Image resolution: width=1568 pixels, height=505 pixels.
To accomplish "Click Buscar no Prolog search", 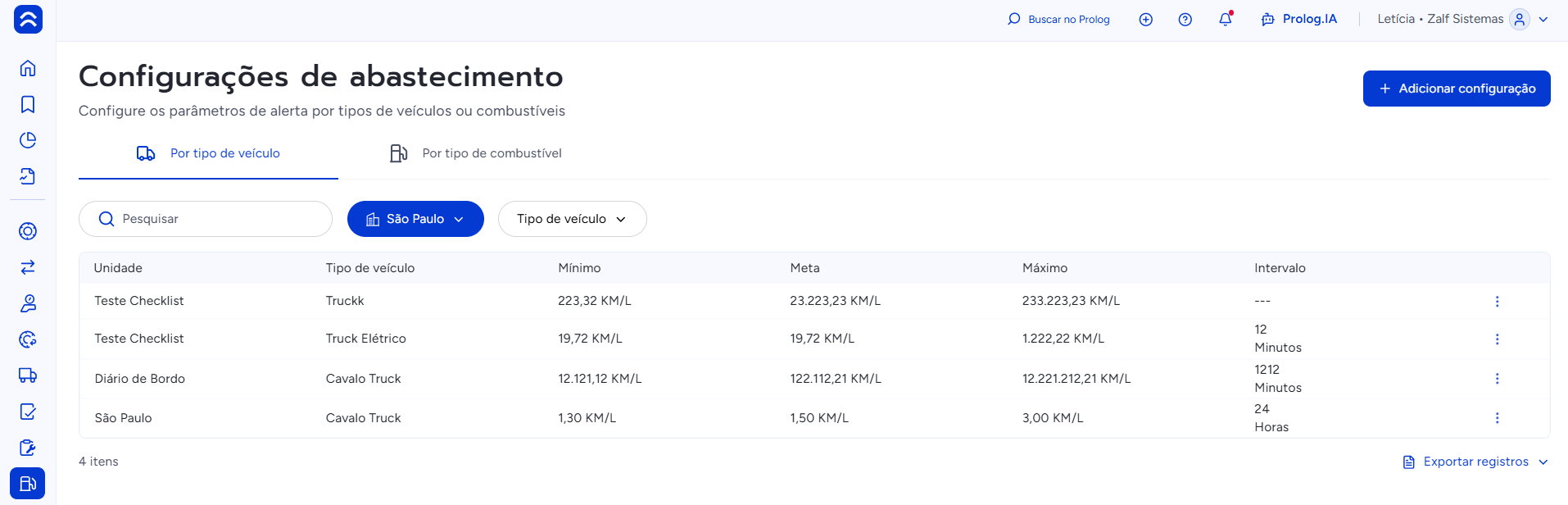I will click(1058, 19).
